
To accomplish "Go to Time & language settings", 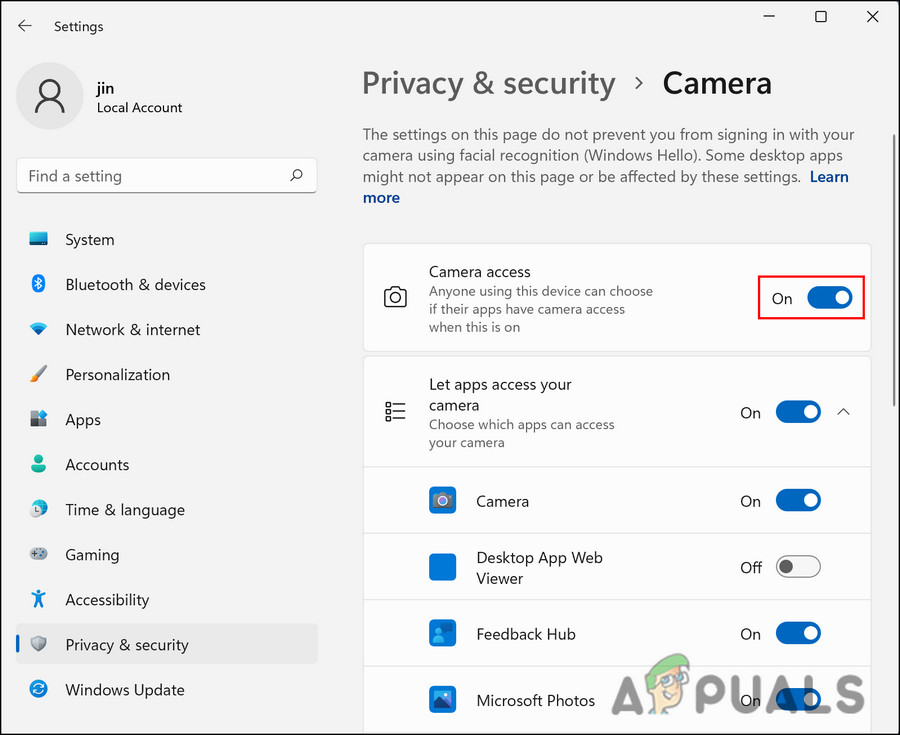I will click(125, 510).
